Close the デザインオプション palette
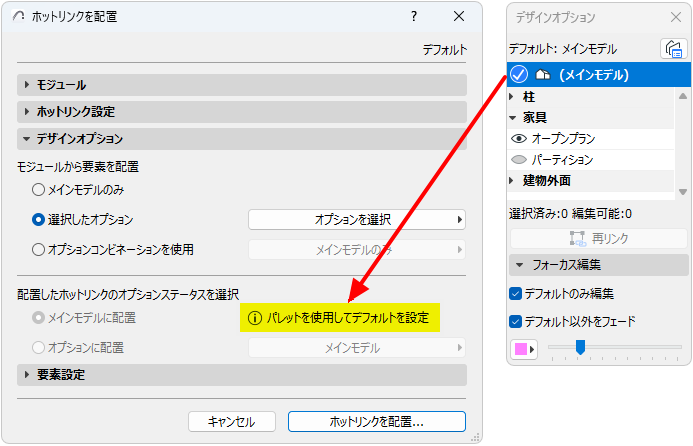Screen dimensions: 693x446 tap(675, 17)
